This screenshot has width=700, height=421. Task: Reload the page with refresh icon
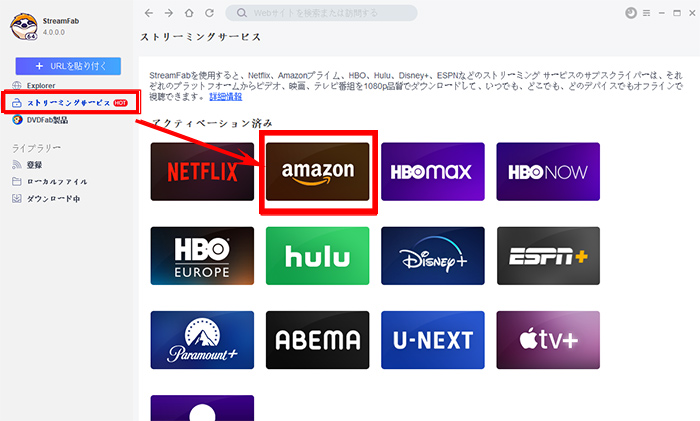click(x=209, y=13)
